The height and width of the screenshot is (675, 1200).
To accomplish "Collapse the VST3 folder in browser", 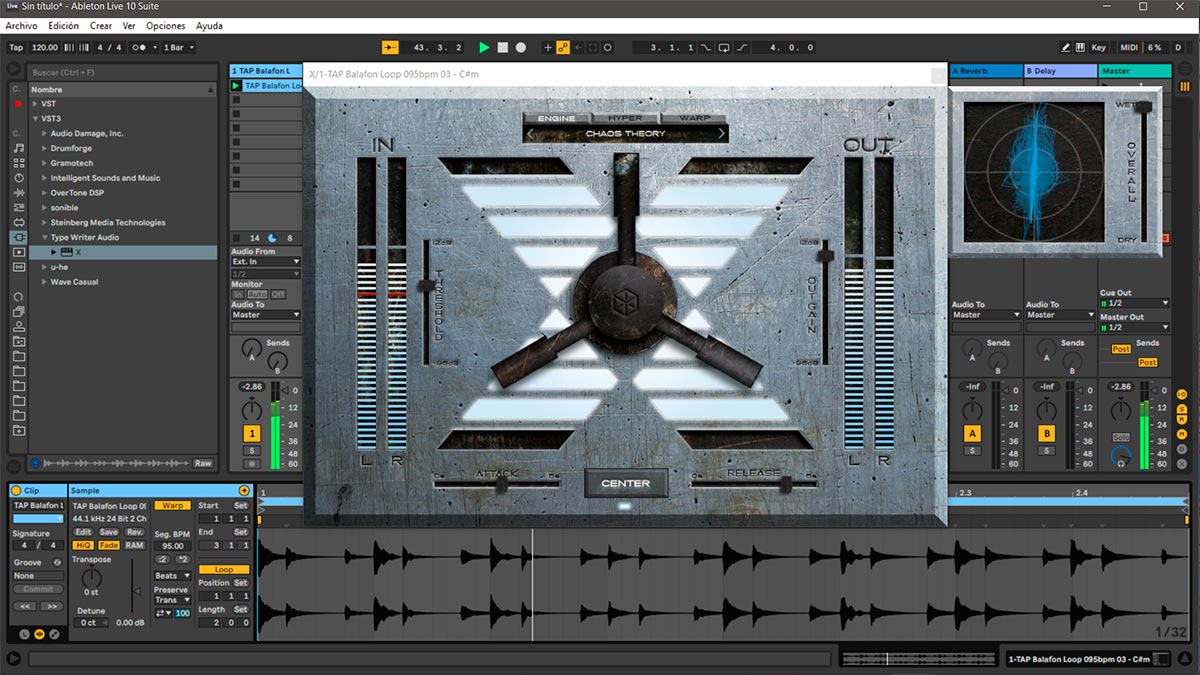I will (x=35, y=118).
